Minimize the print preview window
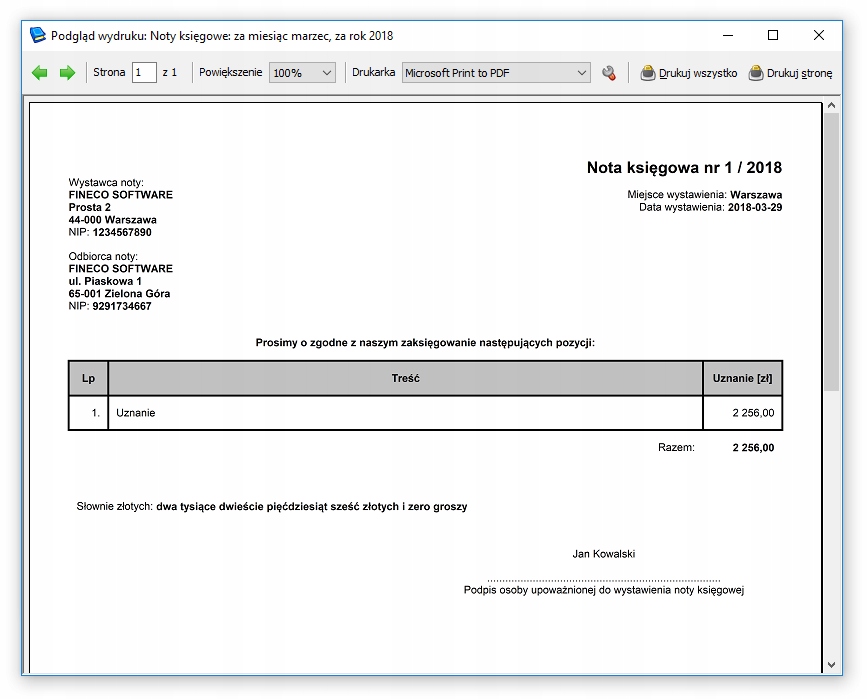The height and width of the screenshot is (699, 868). tap(727, 35)
